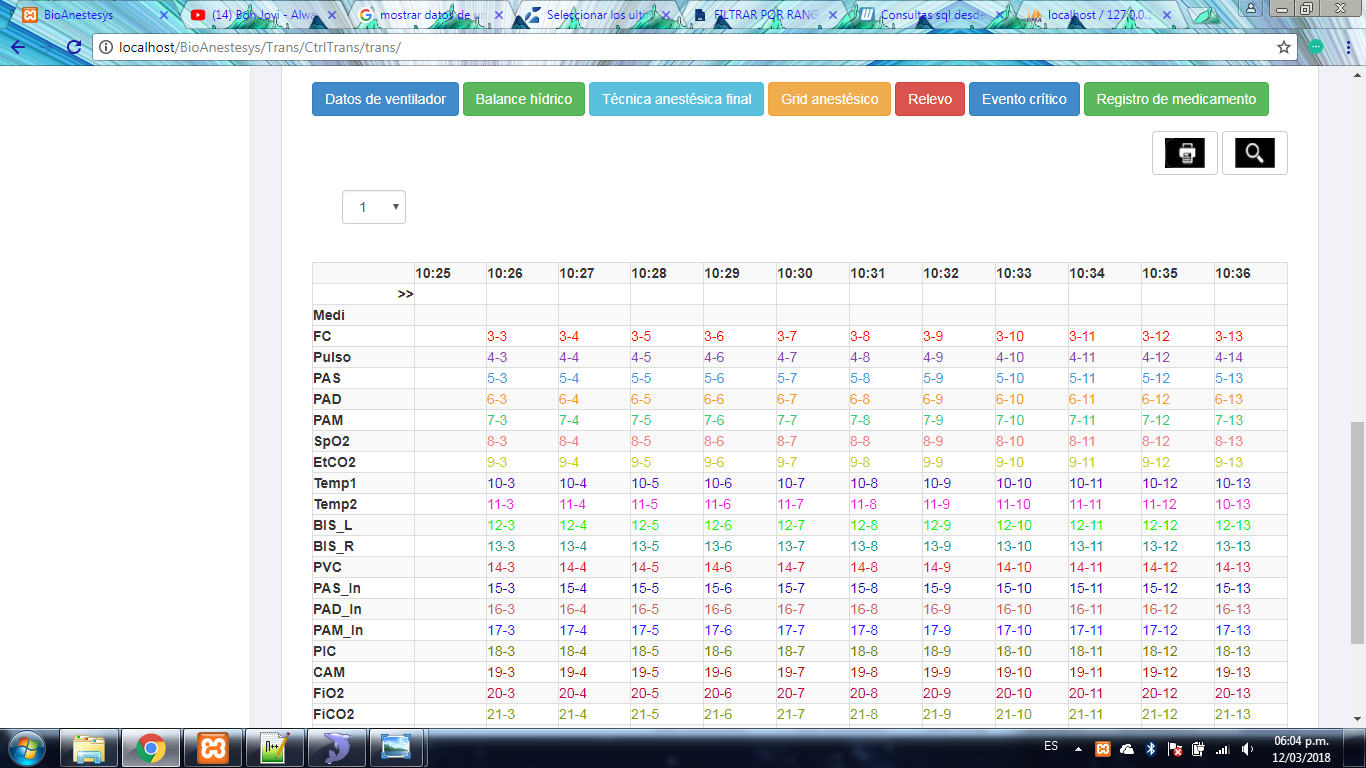The image size is (1366, 768).
Task: Close the Bon Jovi YouTube tab
Action: [x=331, y=15]
